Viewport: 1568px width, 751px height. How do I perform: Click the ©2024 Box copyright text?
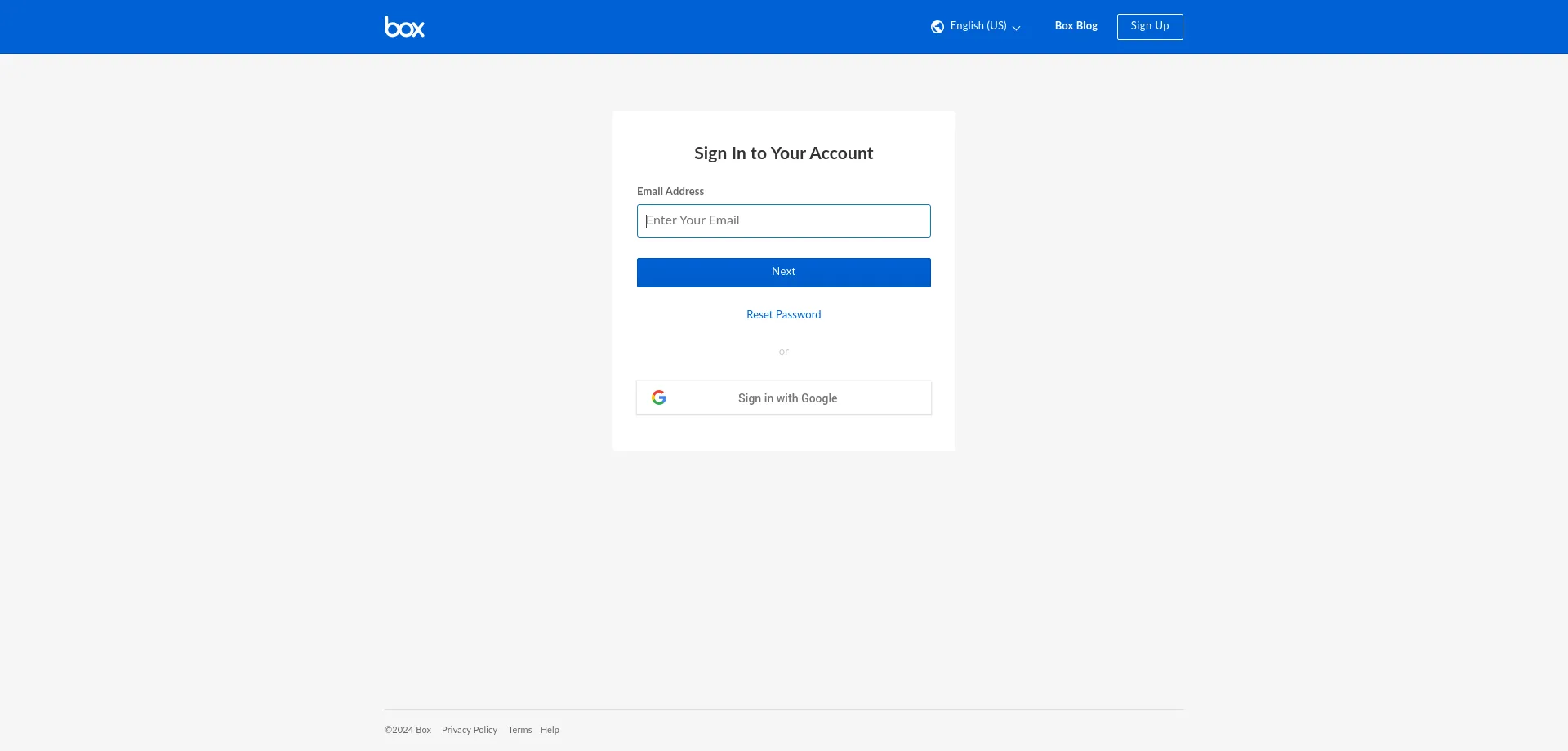click(408, 730)
